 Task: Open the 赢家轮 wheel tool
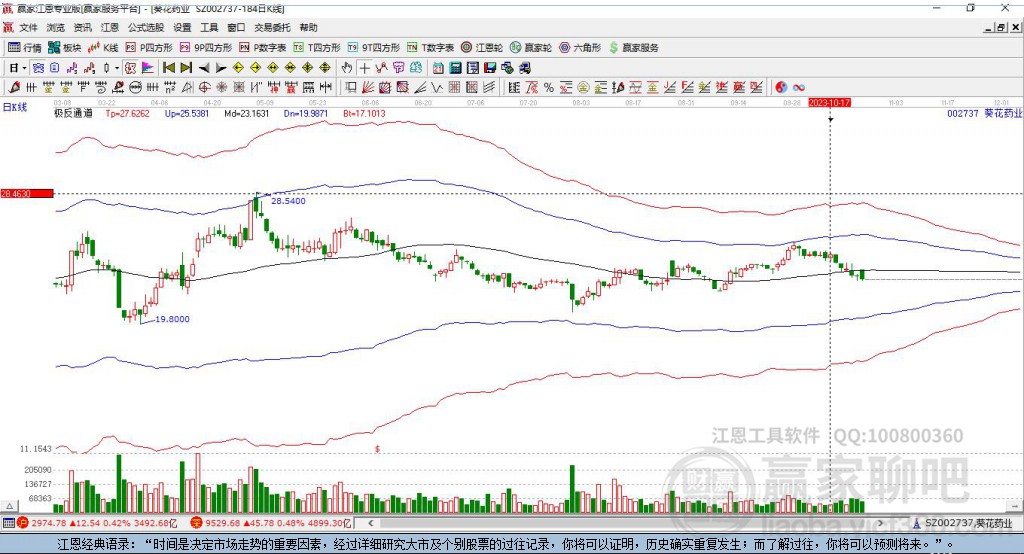(x=531, y=48)
